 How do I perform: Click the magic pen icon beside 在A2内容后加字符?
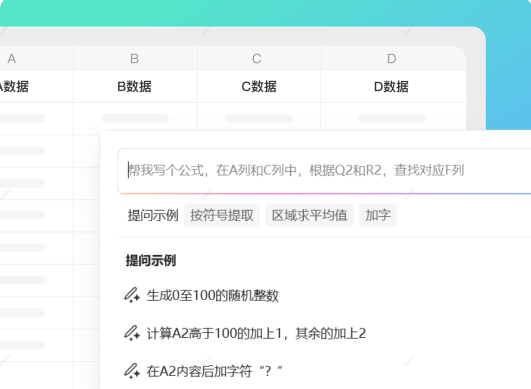[132, 371]
